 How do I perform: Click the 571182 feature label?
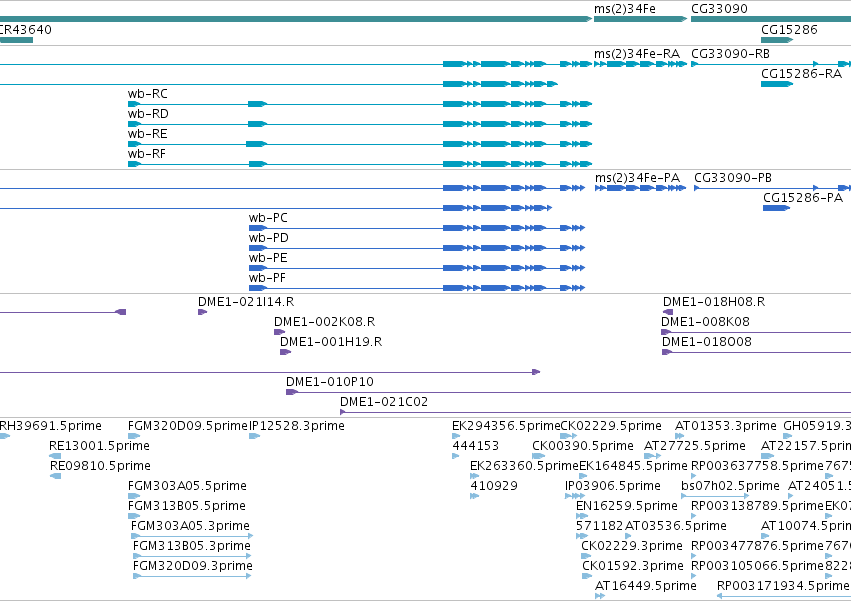pyautogui.click(x=600, y=526)
